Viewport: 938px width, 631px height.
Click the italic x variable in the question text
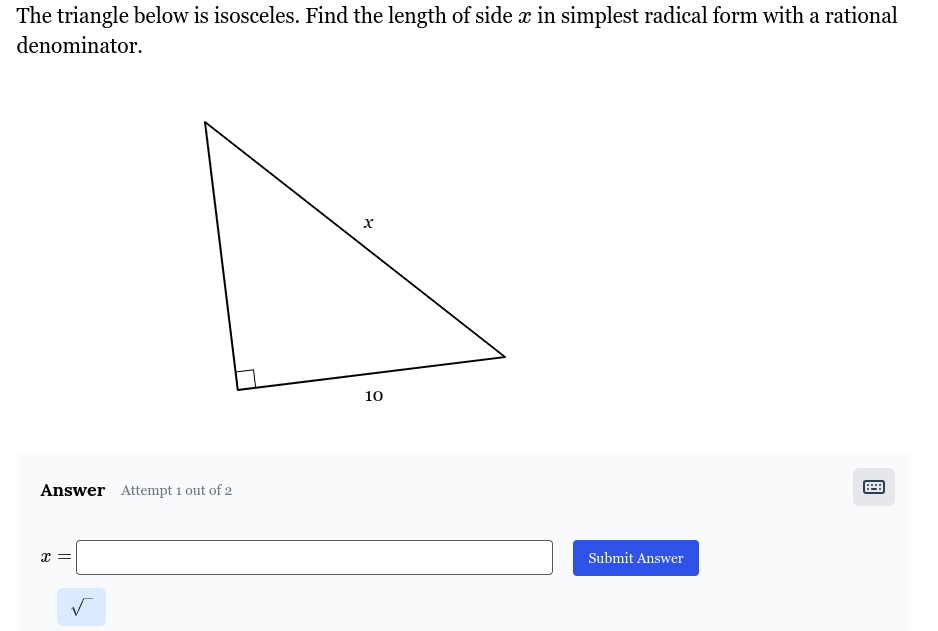pos(524,17)
